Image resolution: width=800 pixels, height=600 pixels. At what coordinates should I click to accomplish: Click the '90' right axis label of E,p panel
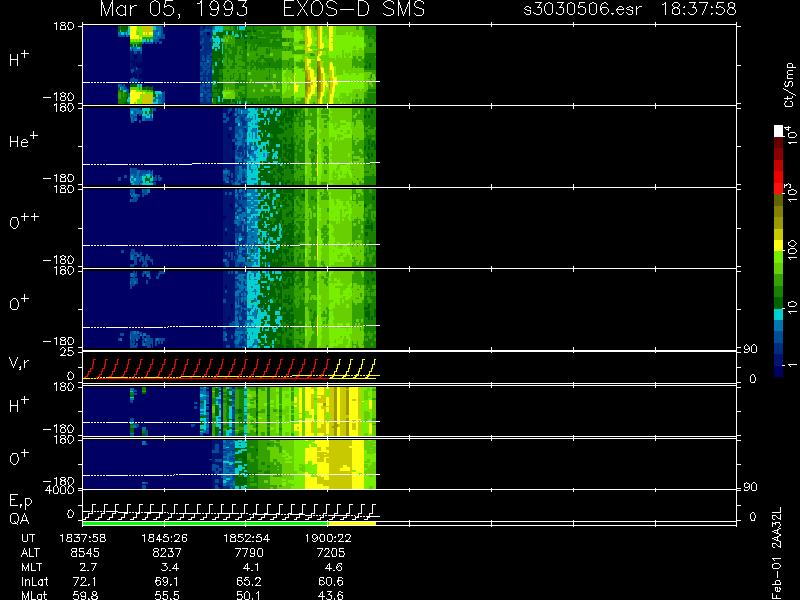(750, 488)
